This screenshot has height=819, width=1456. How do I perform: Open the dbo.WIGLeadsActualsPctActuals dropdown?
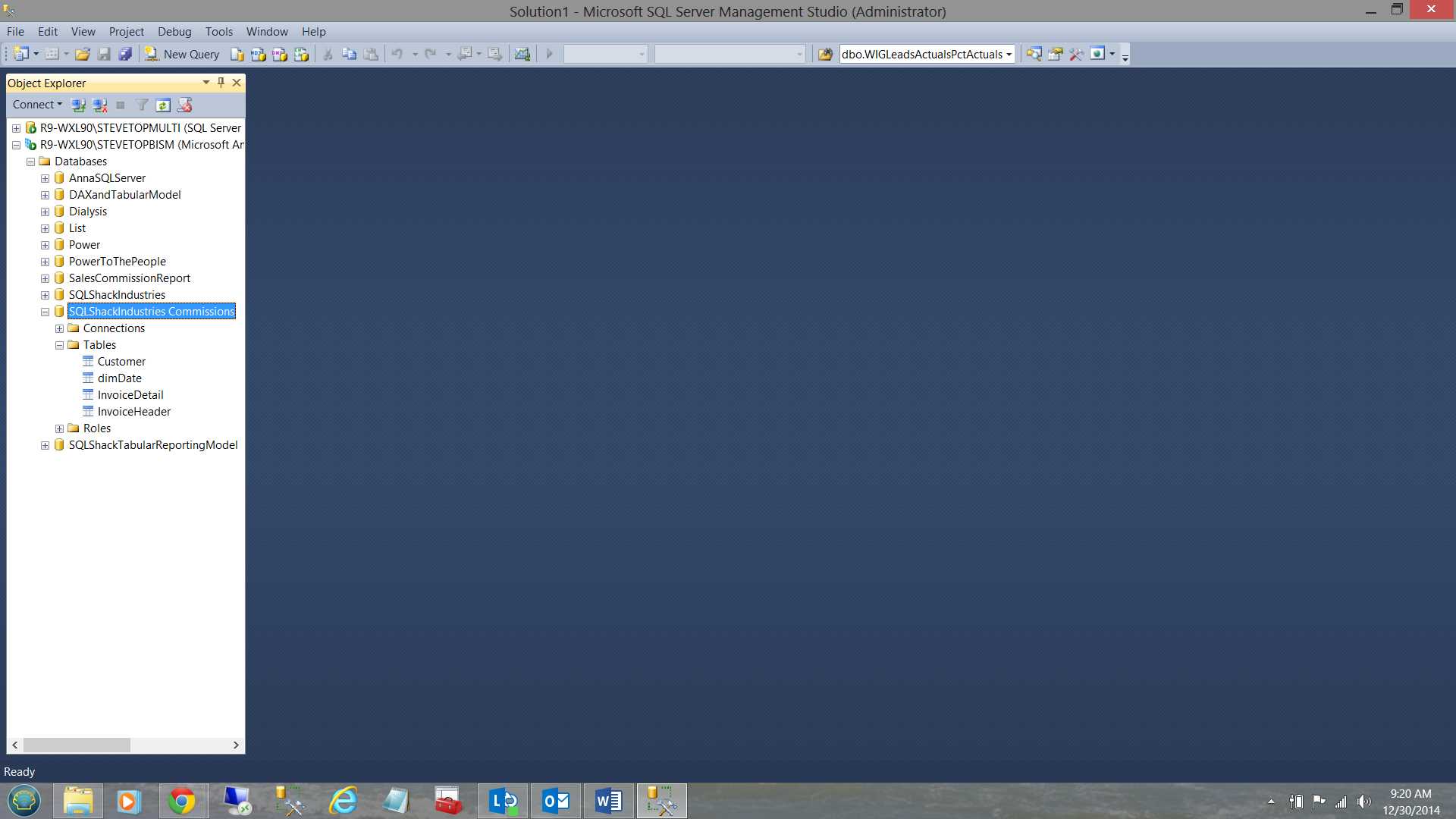tap(1009, 55)
